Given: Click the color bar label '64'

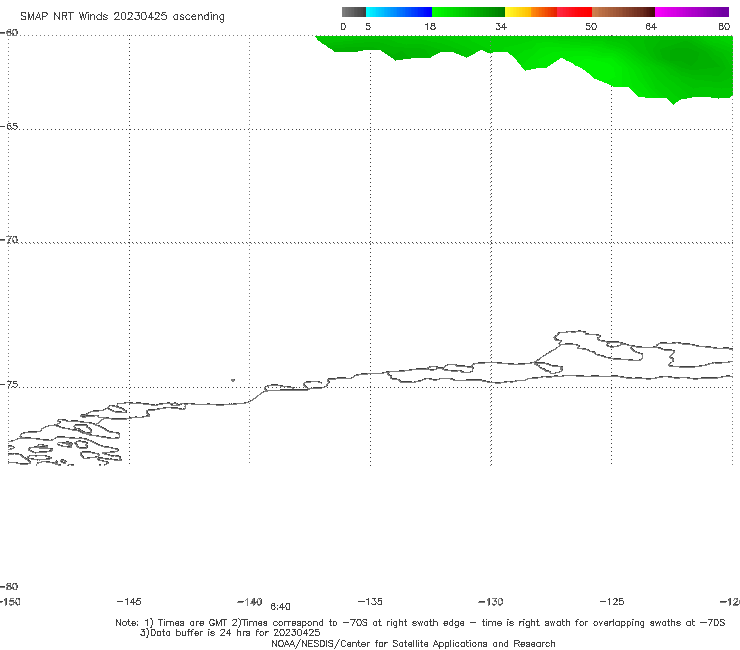Looking at the screenshot, I should pyautogui.click(x=651, y=27).
